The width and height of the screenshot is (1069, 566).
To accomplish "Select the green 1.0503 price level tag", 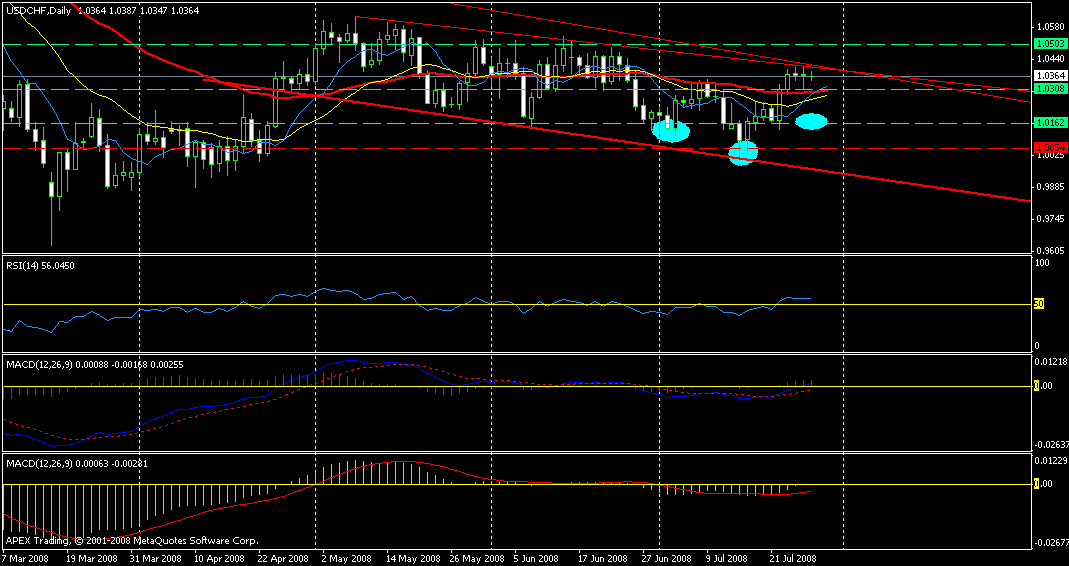I will click(1048, 44).
